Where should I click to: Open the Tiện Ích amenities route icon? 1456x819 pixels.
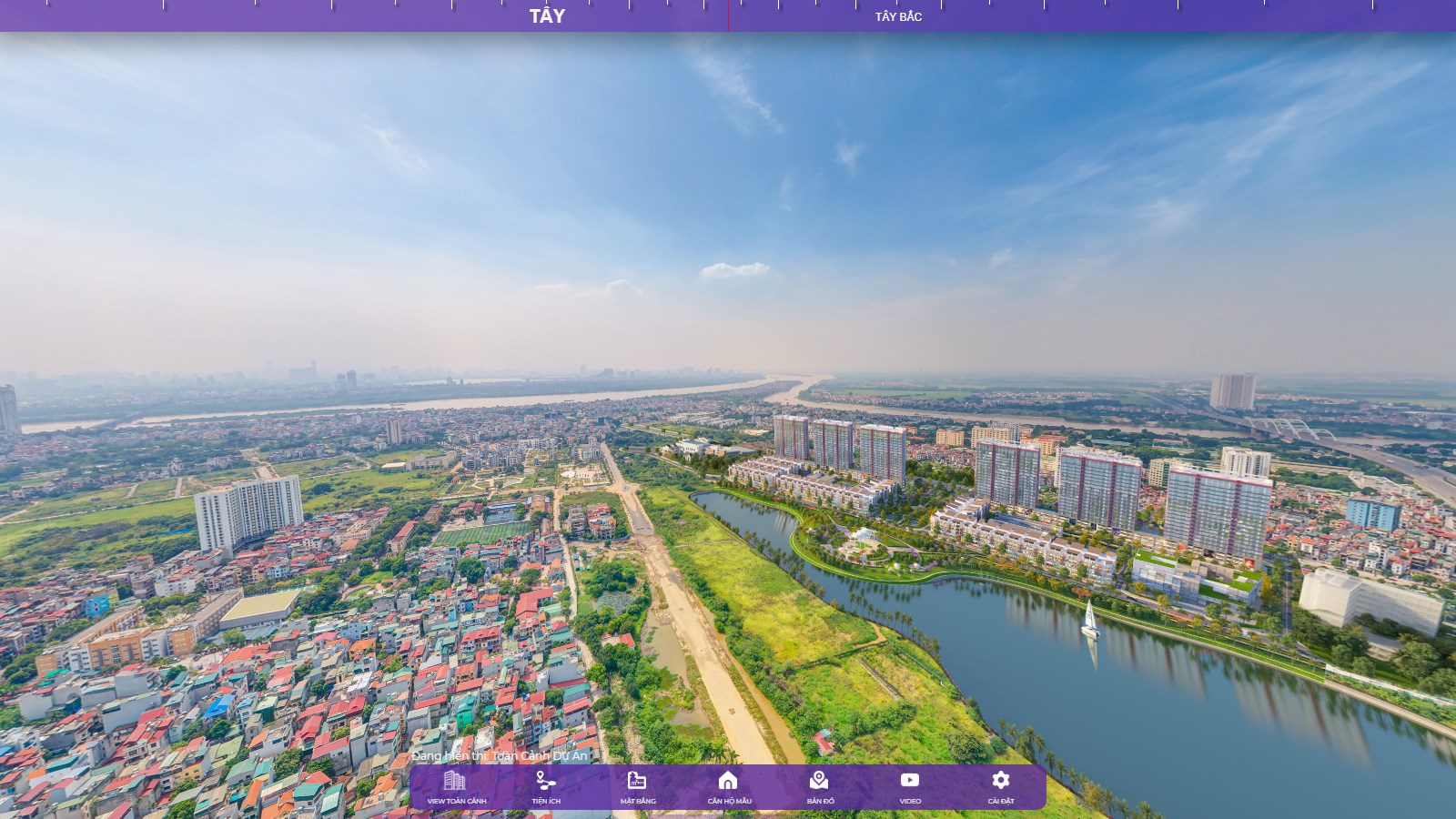544,779
